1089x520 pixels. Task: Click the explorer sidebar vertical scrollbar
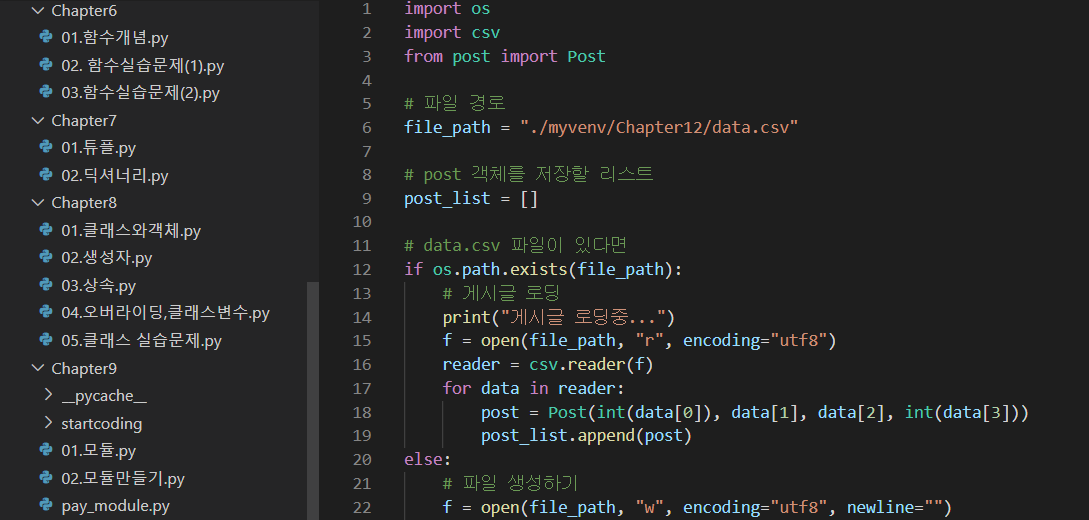point(313,401)
